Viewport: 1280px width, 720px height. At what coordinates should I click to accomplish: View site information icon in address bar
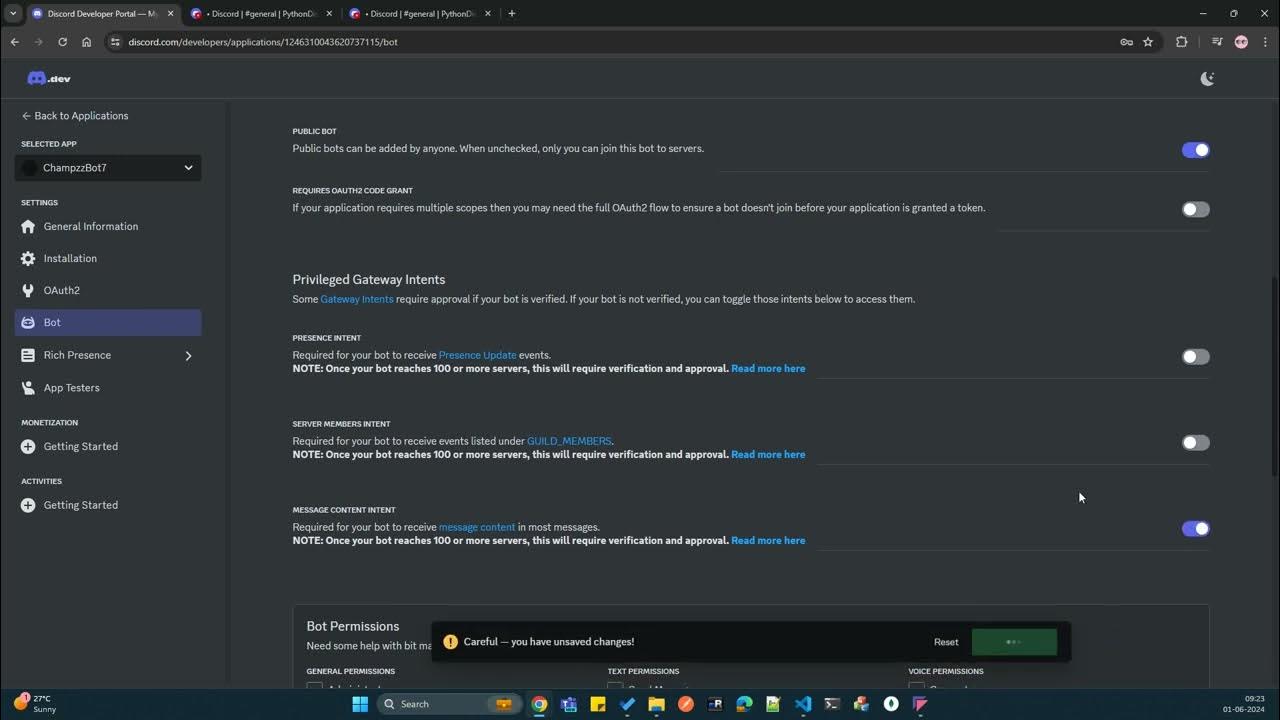115,42
